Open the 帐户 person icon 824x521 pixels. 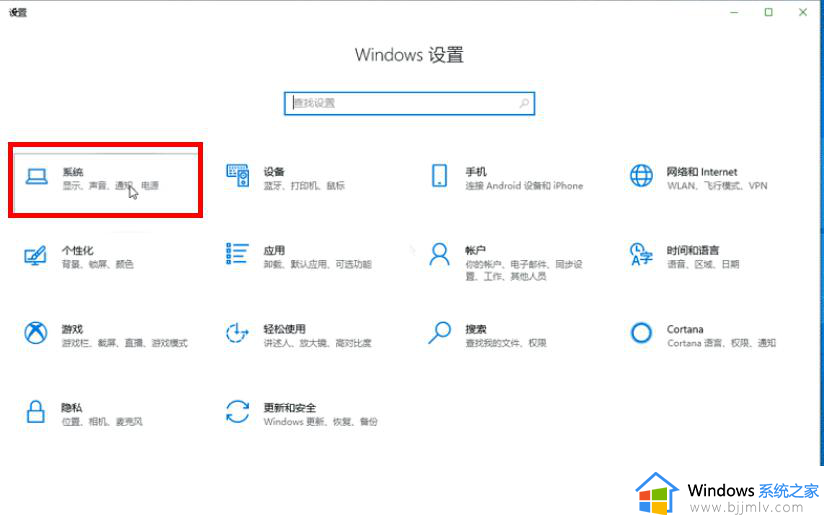pos(439,254)
